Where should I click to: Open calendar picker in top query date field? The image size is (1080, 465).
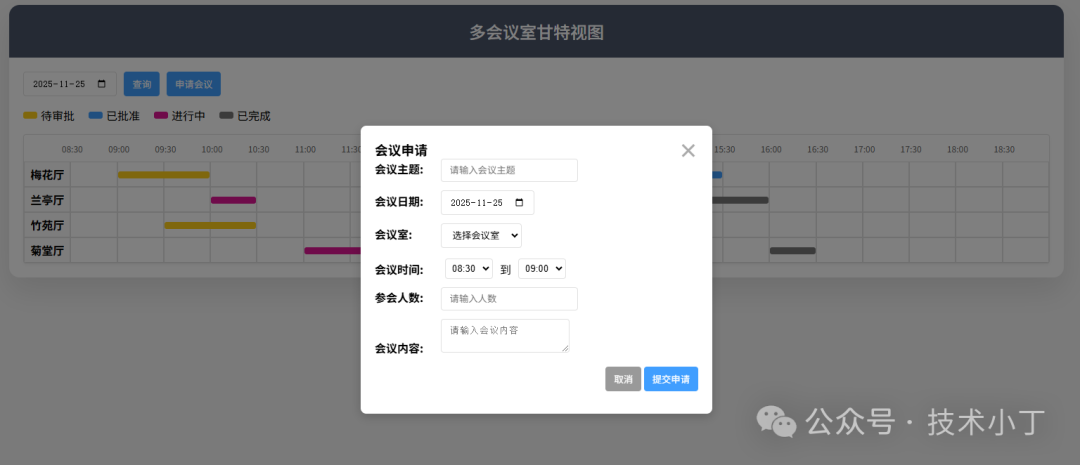pyautogui.click(x=101, y=84)
